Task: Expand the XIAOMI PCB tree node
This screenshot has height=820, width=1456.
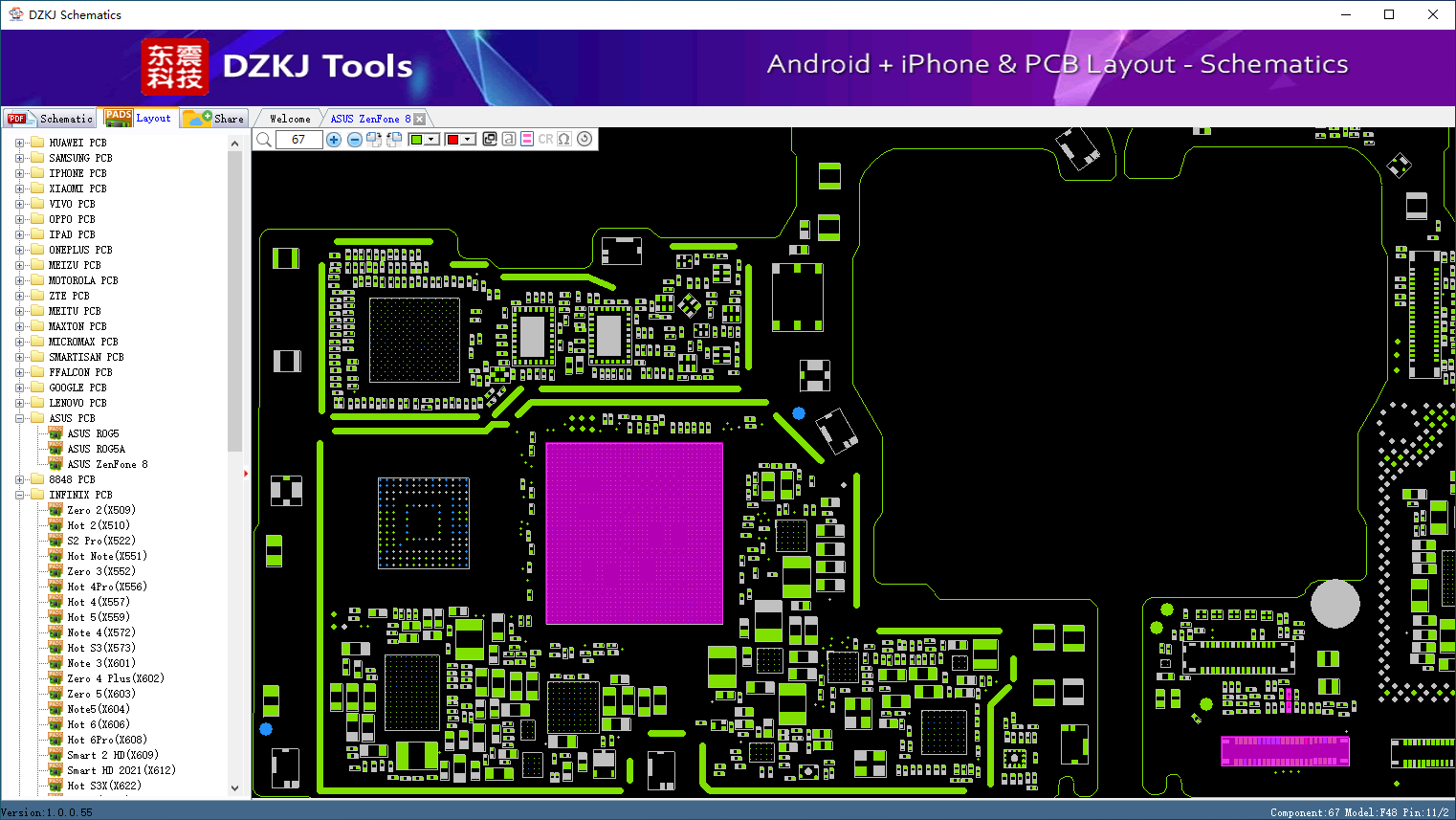Action: [x=19, y=188]
